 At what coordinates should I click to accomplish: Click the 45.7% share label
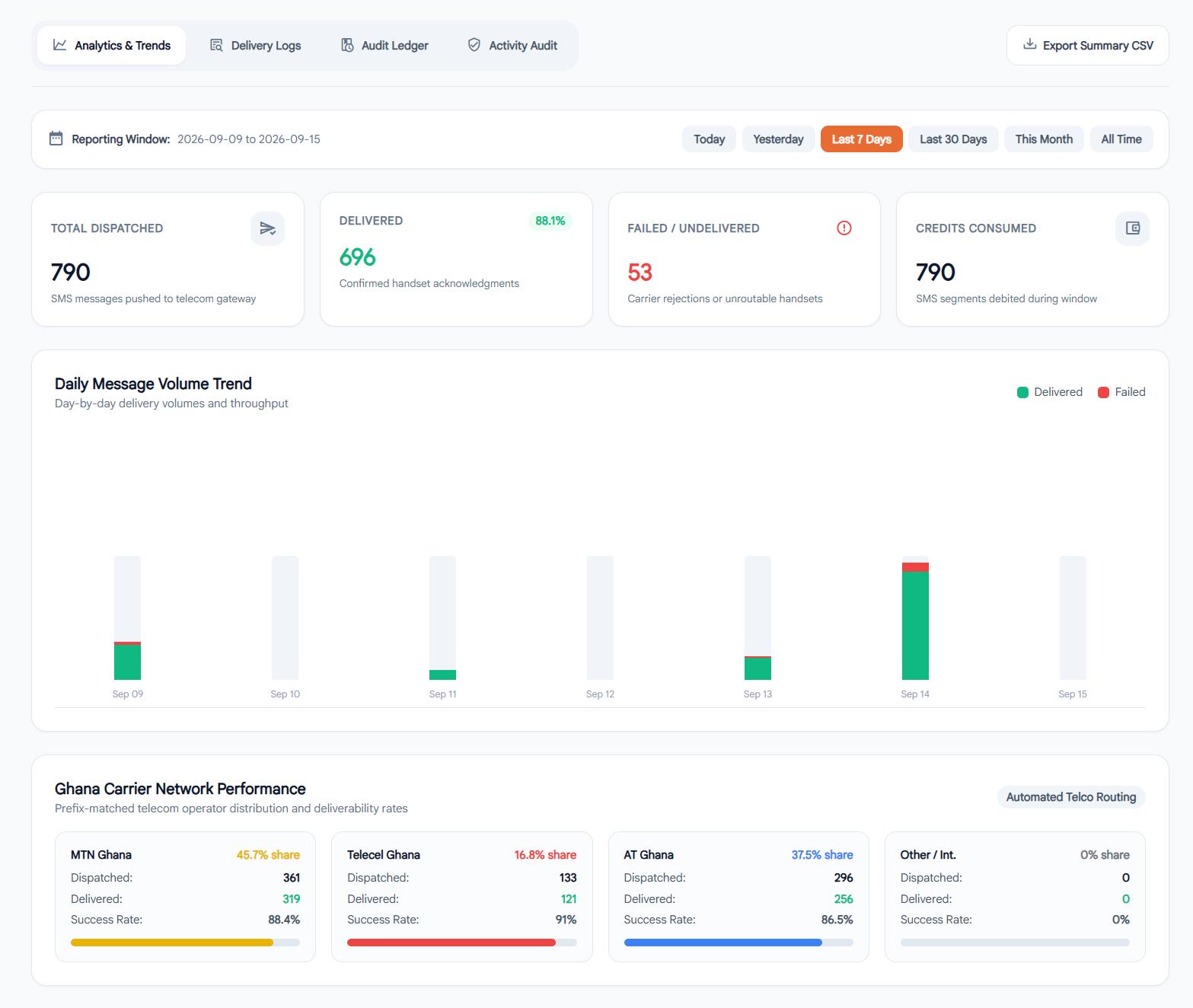pyautogui.click(x=268, y=855)
